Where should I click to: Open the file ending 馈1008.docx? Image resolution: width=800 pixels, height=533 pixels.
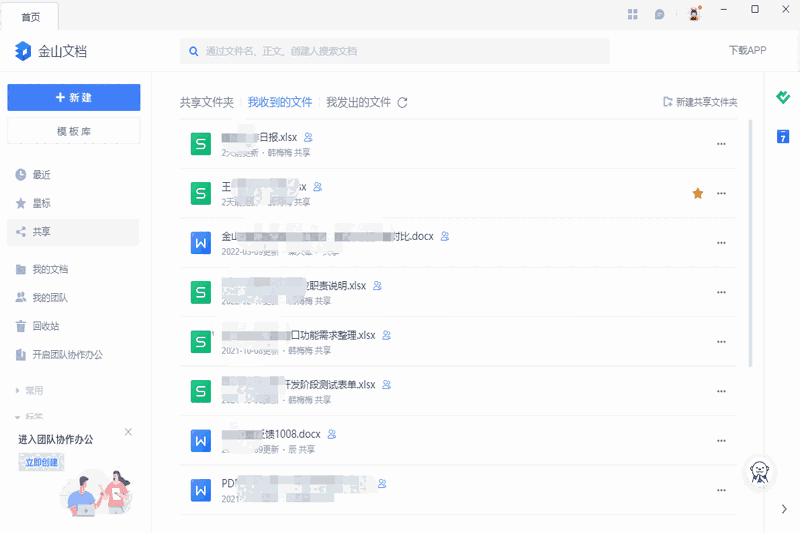click(x=271, y=434)
